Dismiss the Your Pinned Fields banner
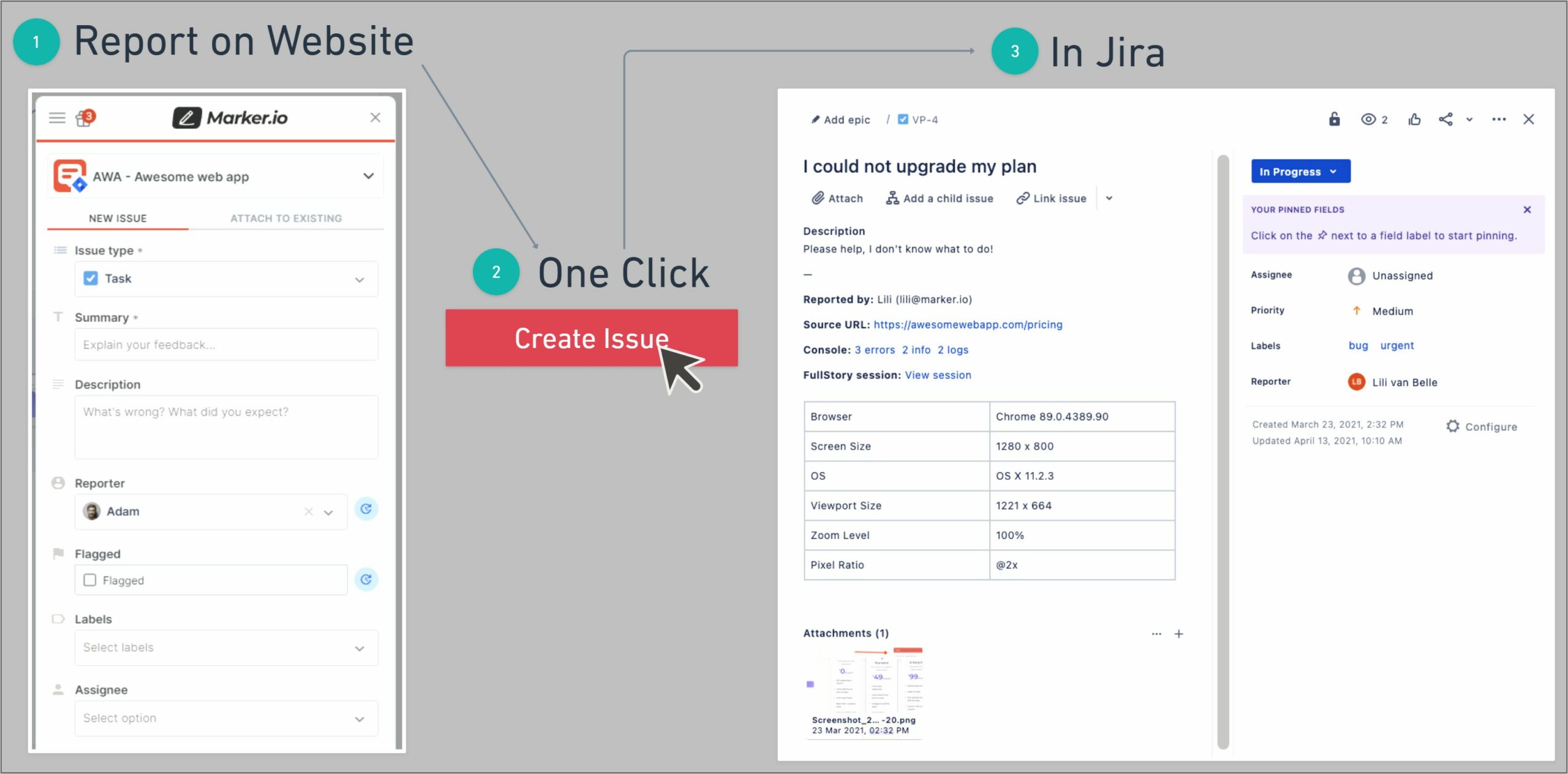1568x774 pixels. pyautogui.click(x=1528, y=210)
